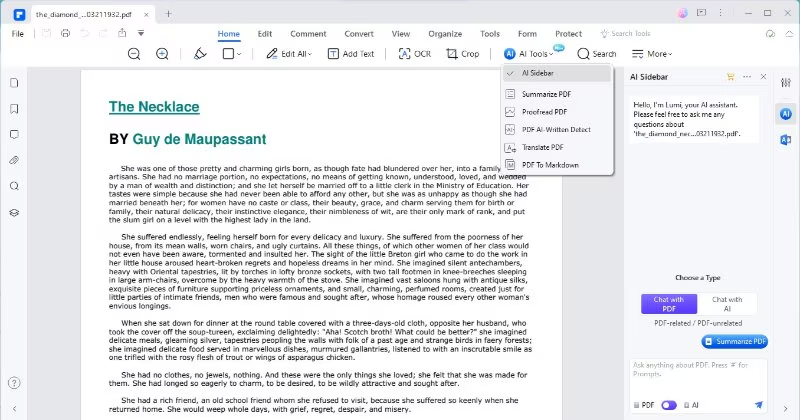Click the zoom out magnifier icon
This screenshot has width=800, height=420.
pyautogui.click(x=134, y=54)
